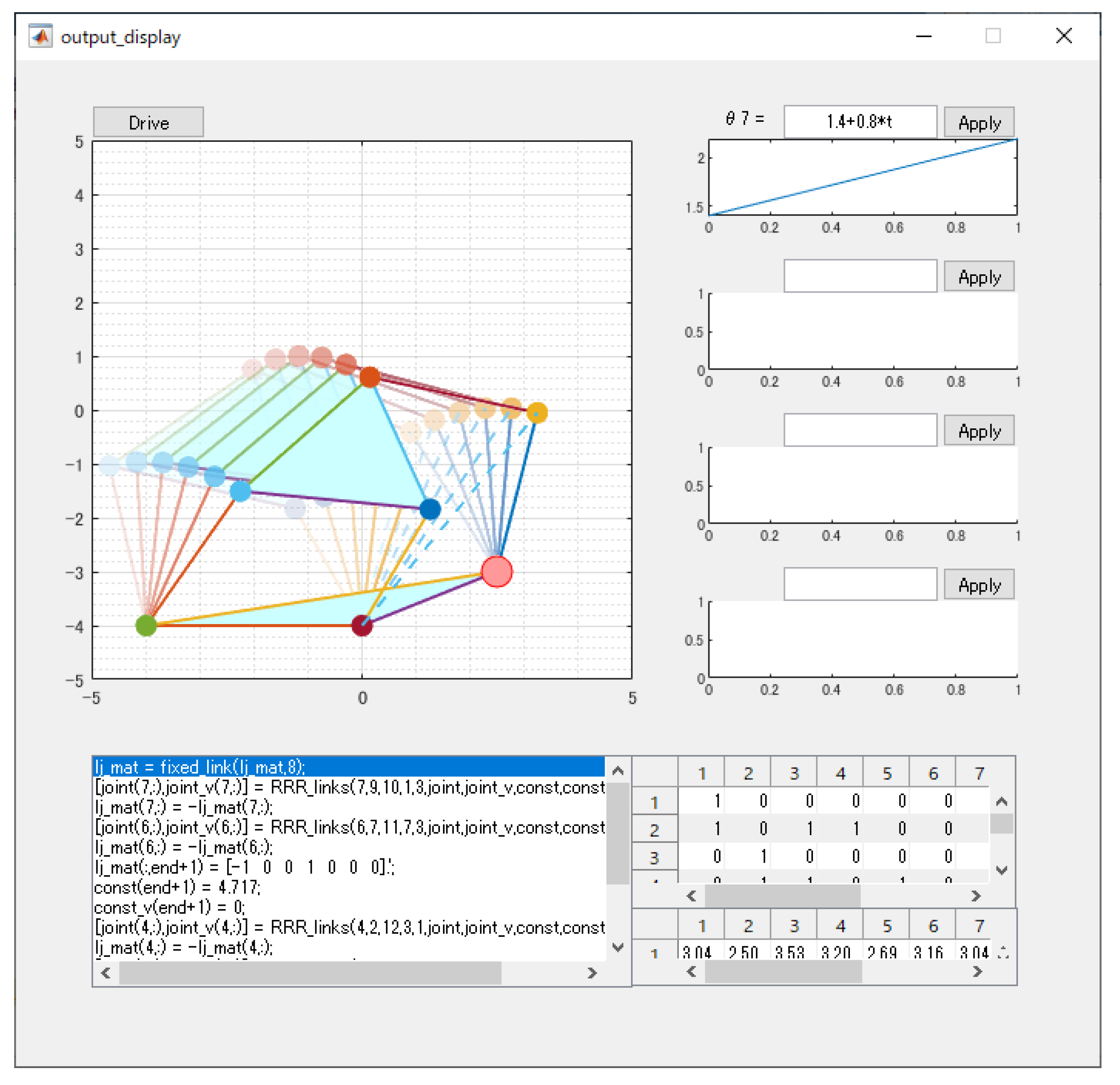Click the orange joint at linkage top
Viewport: 1120px width, 1085px height.
370,377
